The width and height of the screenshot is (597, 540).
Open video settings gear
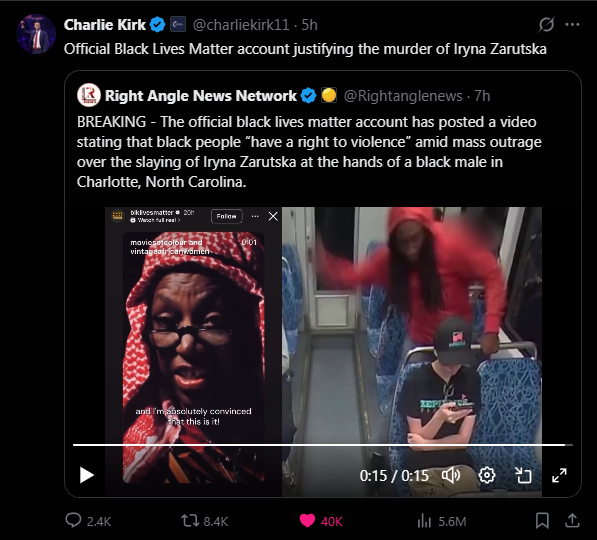[487, 475]
